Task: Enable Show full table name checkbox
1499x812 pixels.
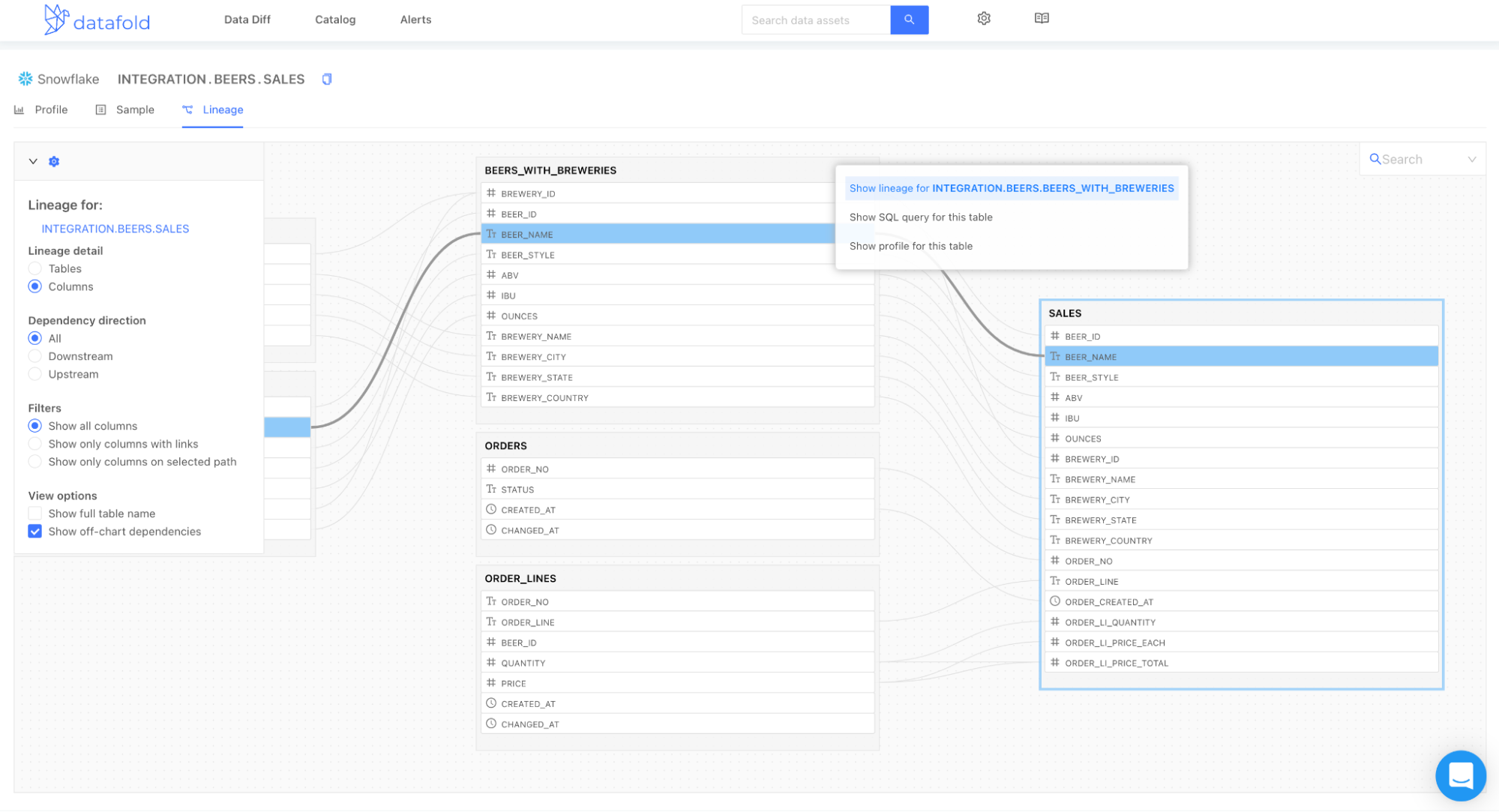Action: 35,514
